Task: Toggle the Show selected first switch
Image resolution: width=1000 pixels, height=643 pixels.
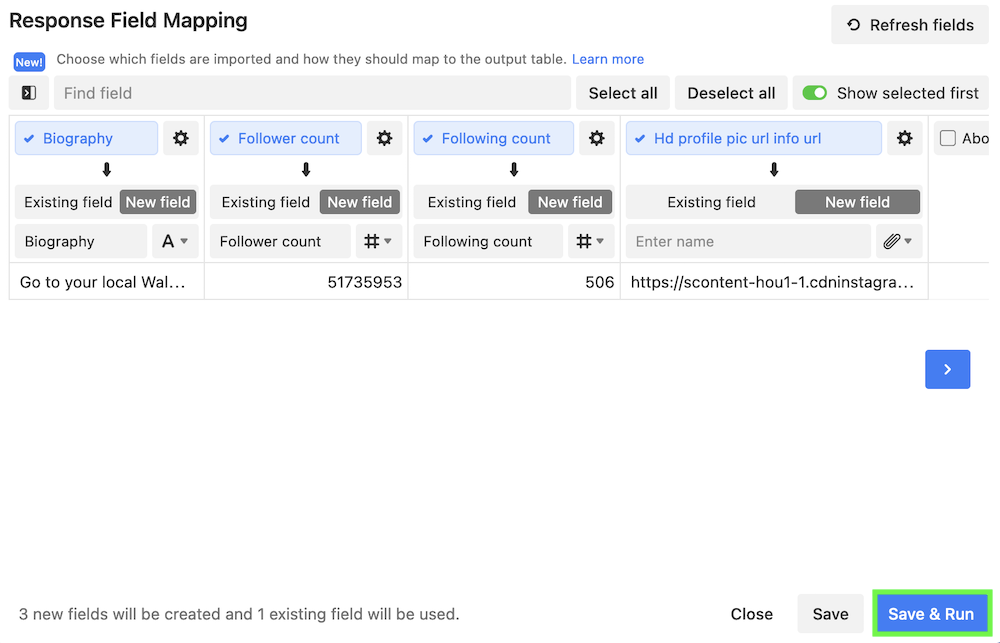Action: (815, 93)
